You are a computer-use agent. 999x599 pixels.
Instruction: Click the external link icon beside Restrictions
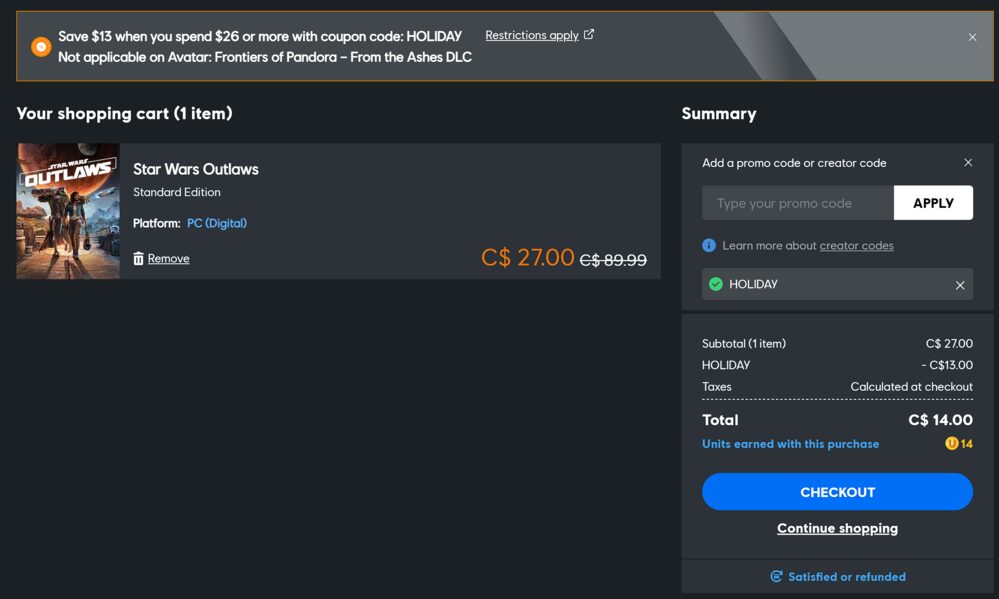[589, 35]
